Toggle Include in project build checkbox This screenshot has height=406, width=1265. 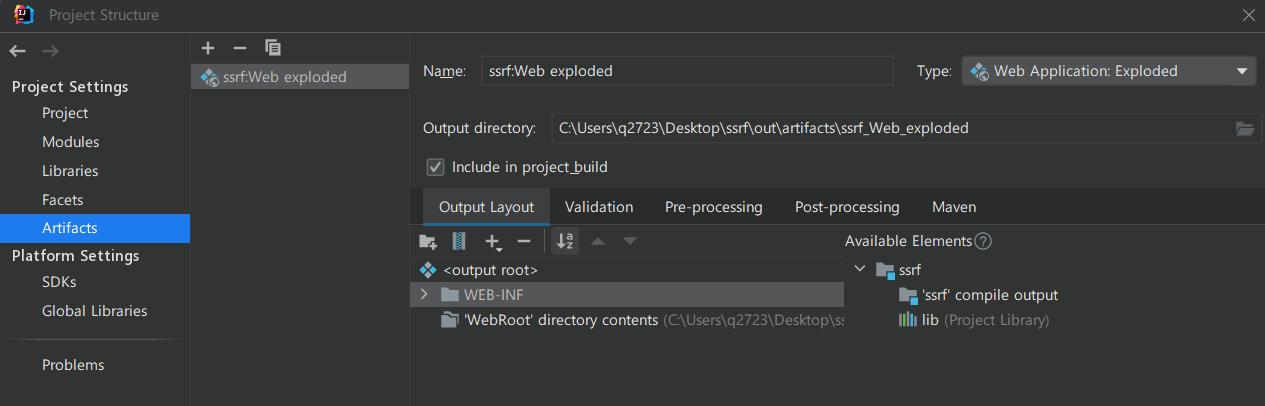(x=435, y=167)
